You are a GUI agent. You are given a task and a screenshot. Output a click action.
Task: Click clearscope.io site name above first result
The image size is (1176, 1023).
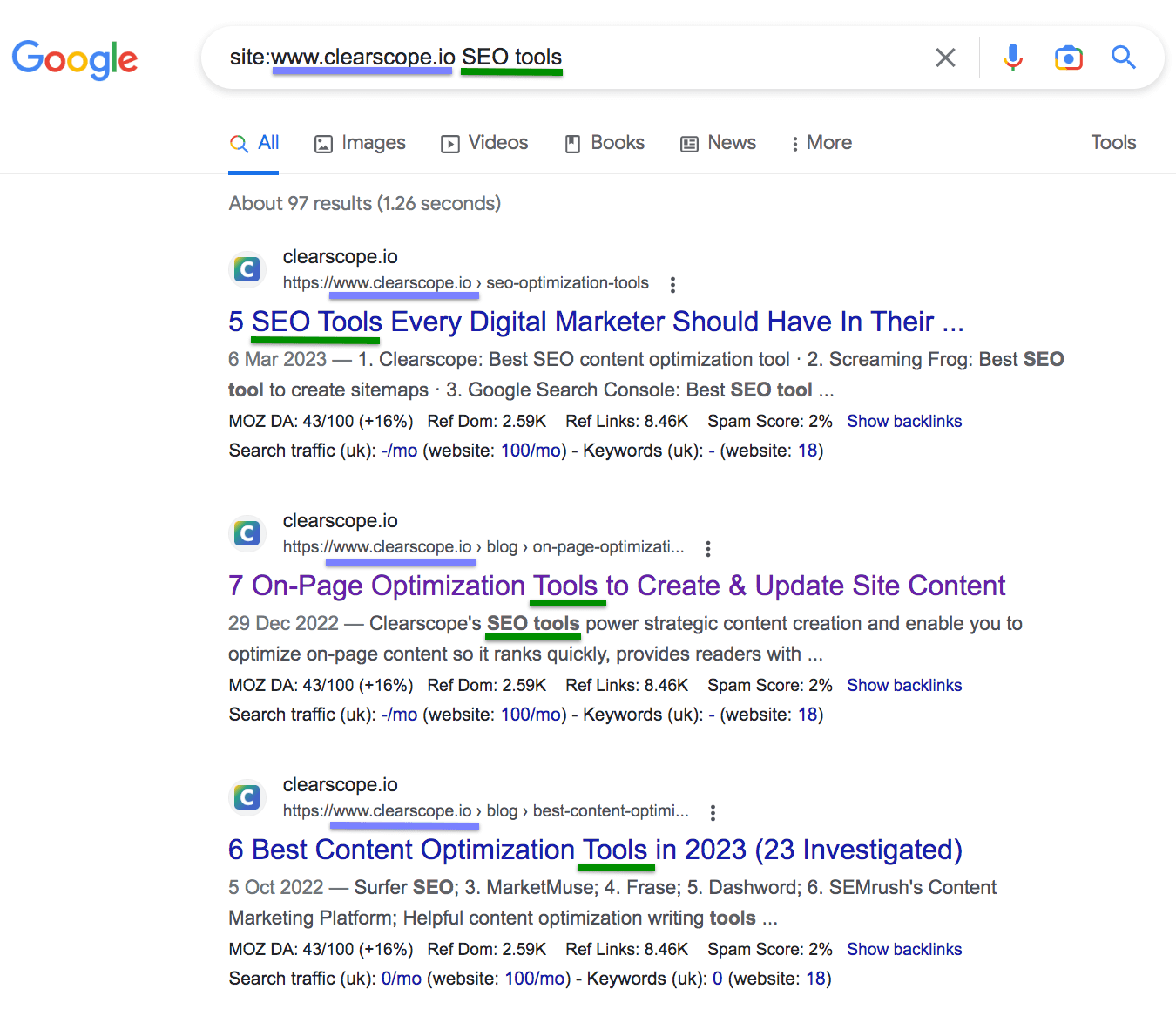[x=340, y=257]
